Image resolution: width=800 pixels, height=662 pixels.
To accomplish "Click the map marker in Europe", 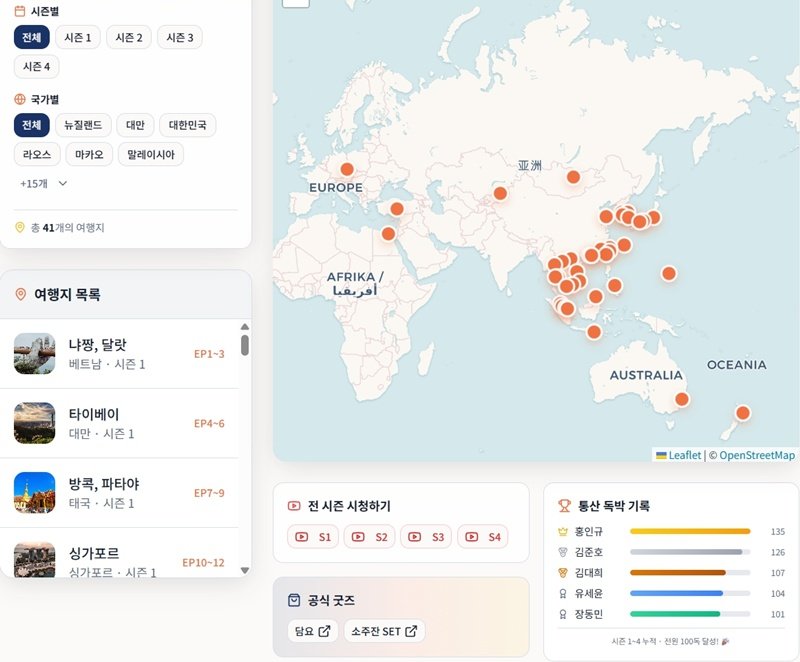I will click(347, 169).
